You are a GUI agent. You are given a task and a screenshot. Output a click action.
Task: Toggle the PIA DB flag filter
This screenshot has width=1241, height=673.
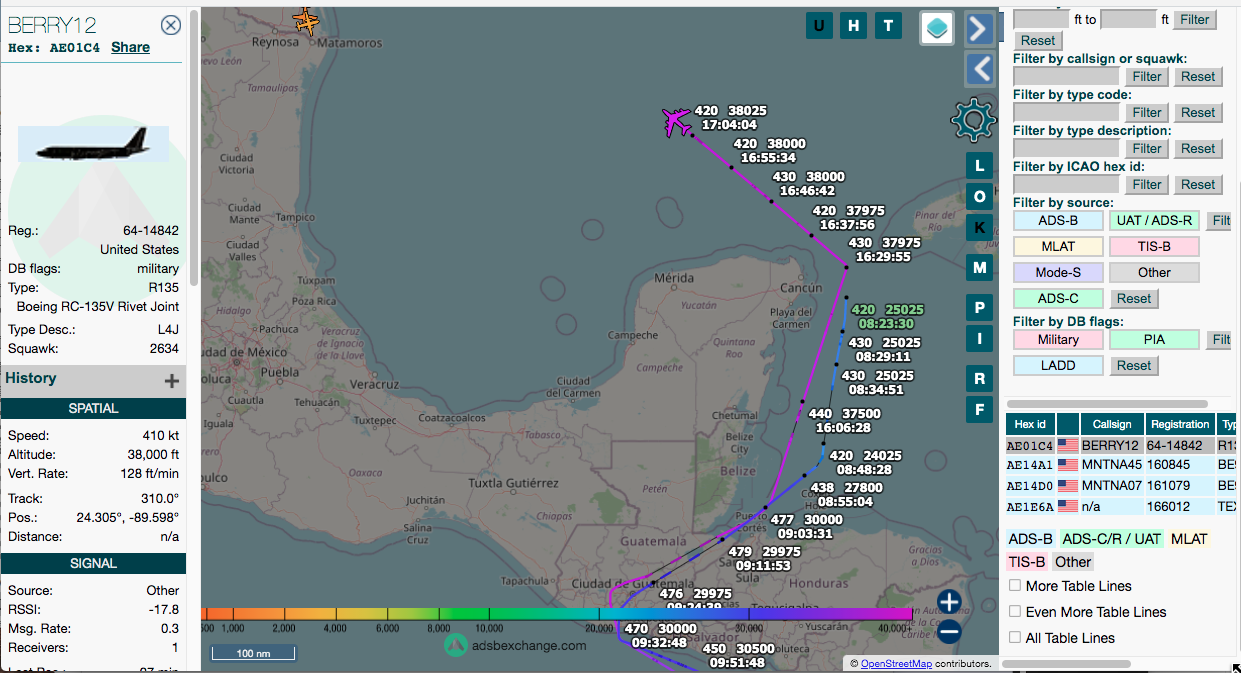(1154, 339)
